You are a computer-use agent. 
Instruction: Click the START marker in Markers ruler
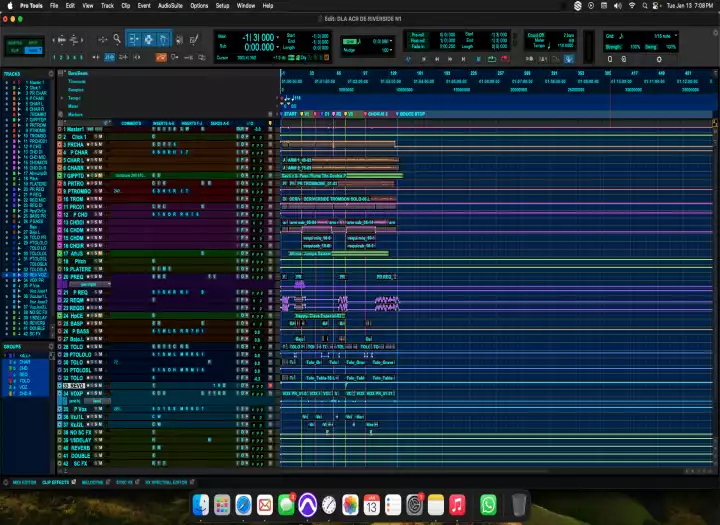[288, 114]
